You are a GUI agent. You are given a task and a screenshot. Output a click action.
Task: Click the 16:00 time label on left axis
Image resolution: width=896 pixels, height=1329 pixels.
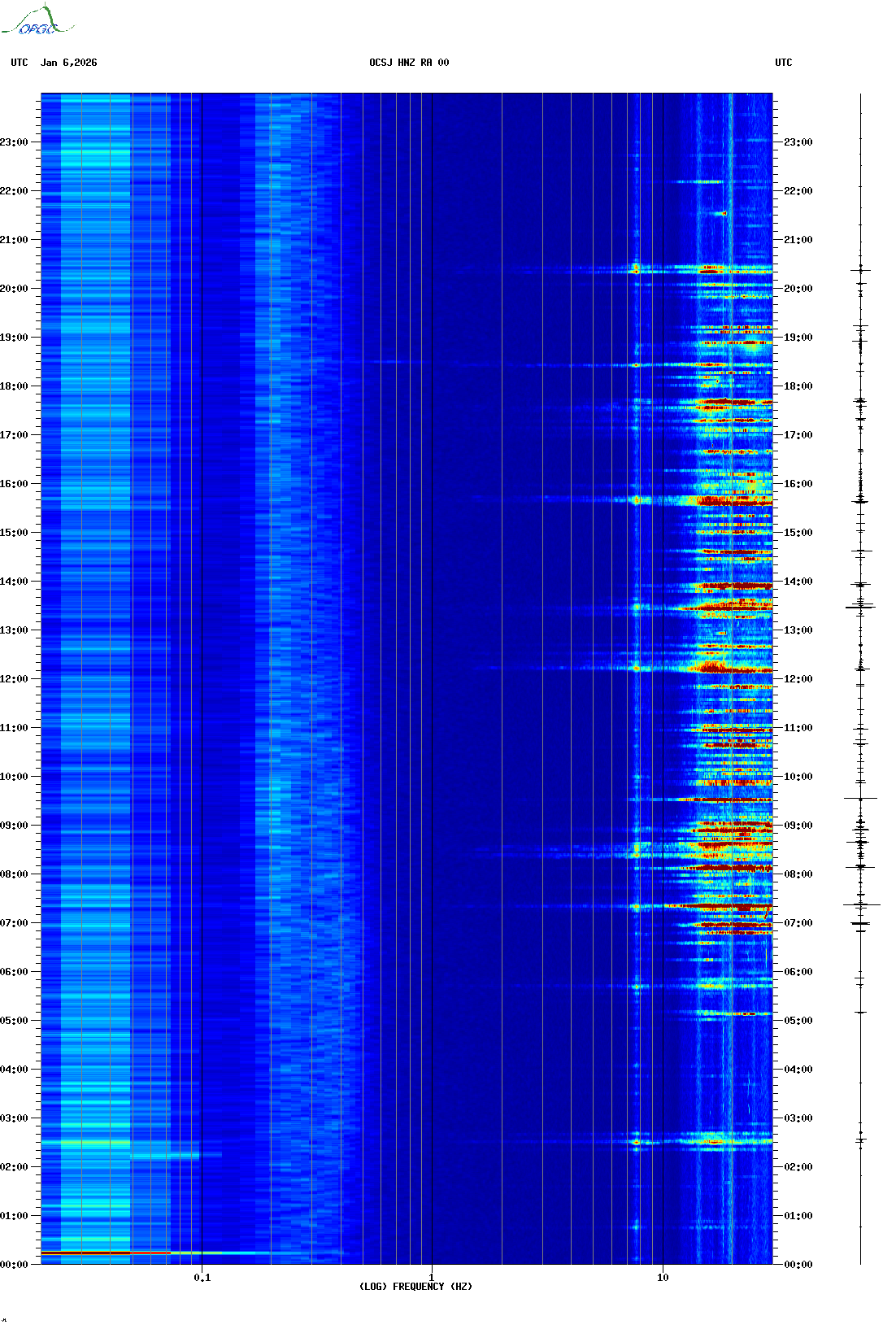14,484
